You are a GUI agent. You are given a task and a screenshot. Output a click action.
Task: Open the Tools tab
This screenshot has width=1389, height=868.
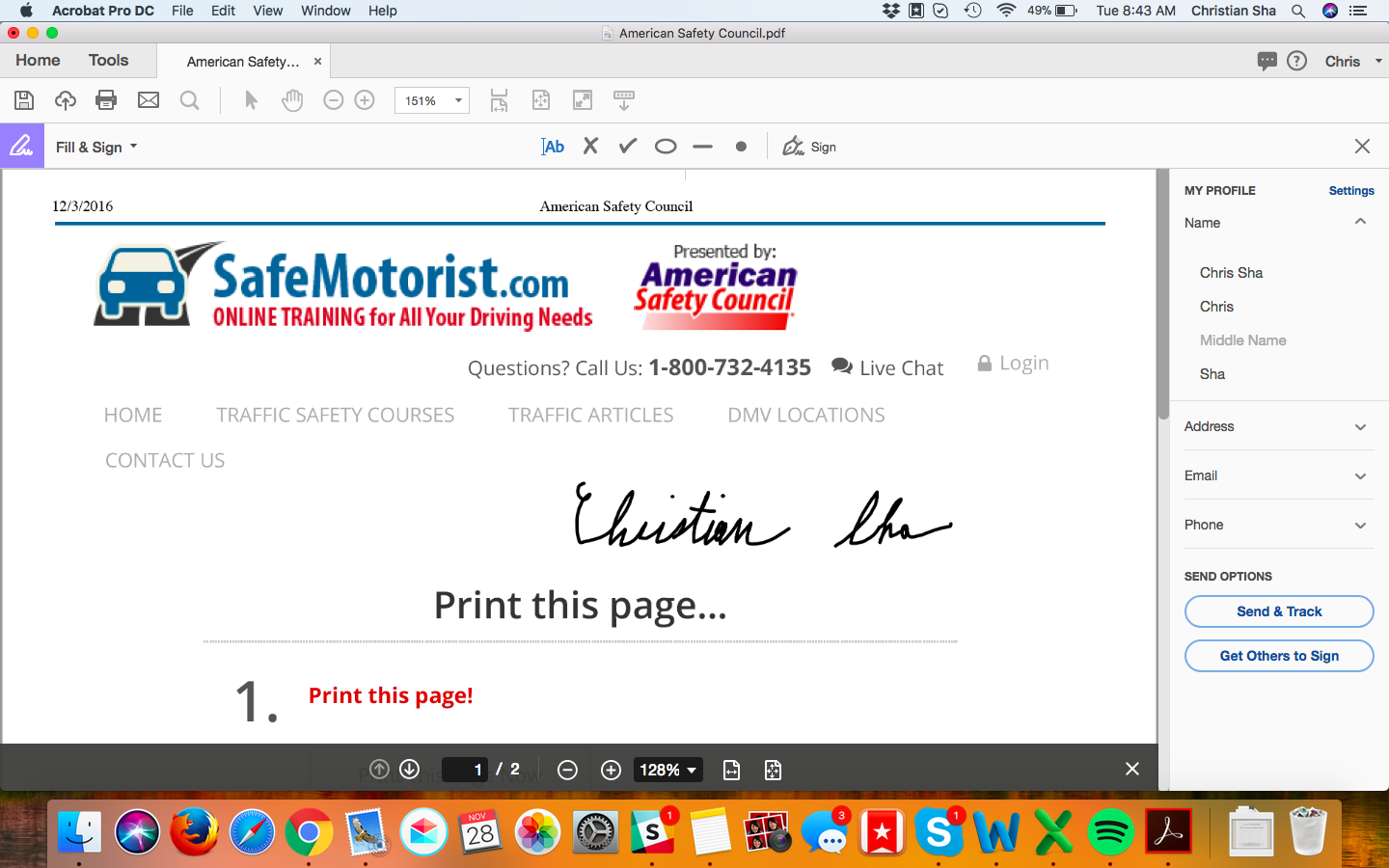(108, 60)
